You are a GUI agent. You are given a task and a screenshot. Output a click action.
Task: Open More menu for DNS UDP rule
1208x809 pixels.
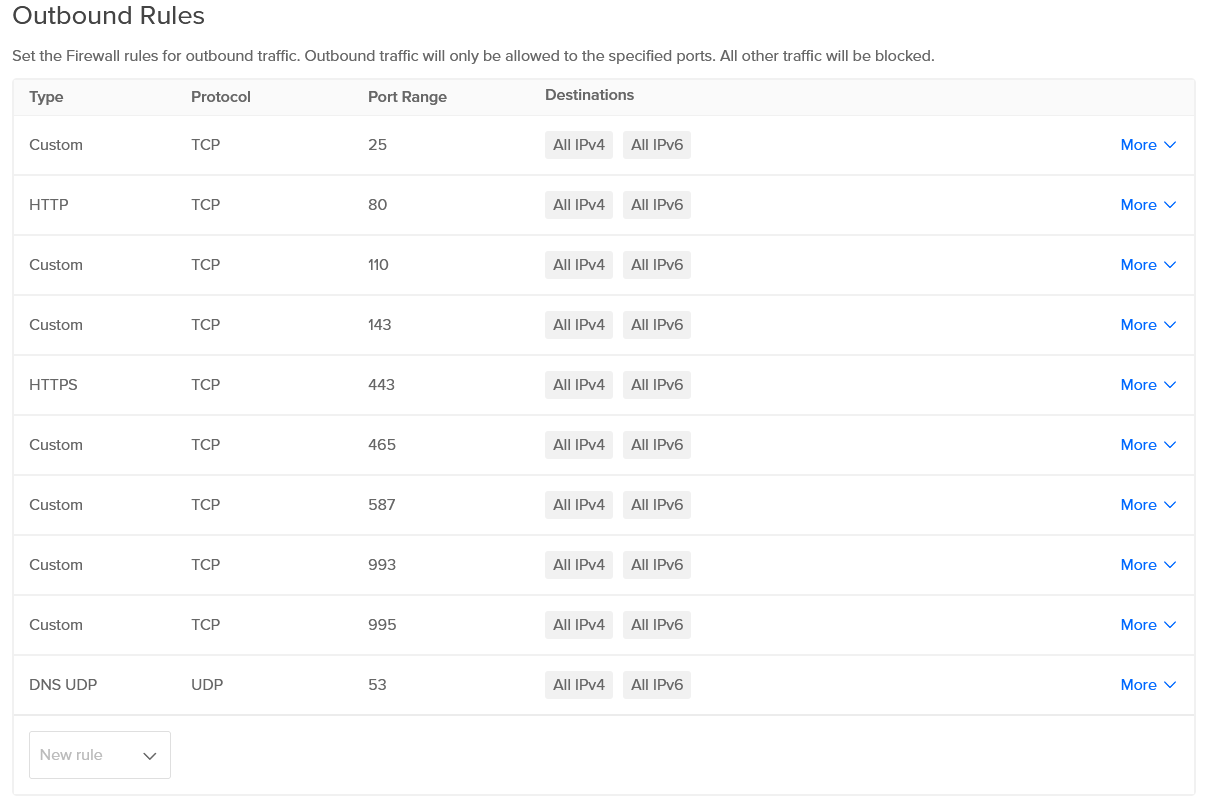[1147, 685]
